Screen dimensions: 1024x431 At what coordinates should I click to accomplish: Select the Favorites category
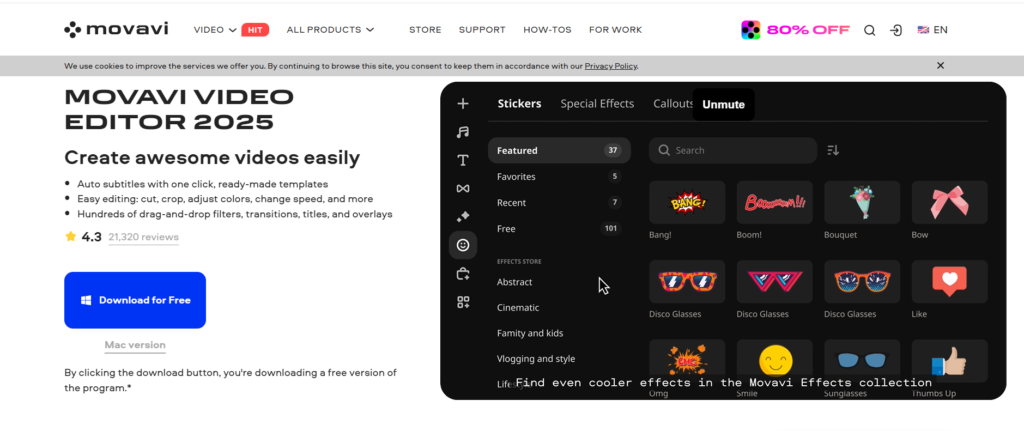point(559,176)
